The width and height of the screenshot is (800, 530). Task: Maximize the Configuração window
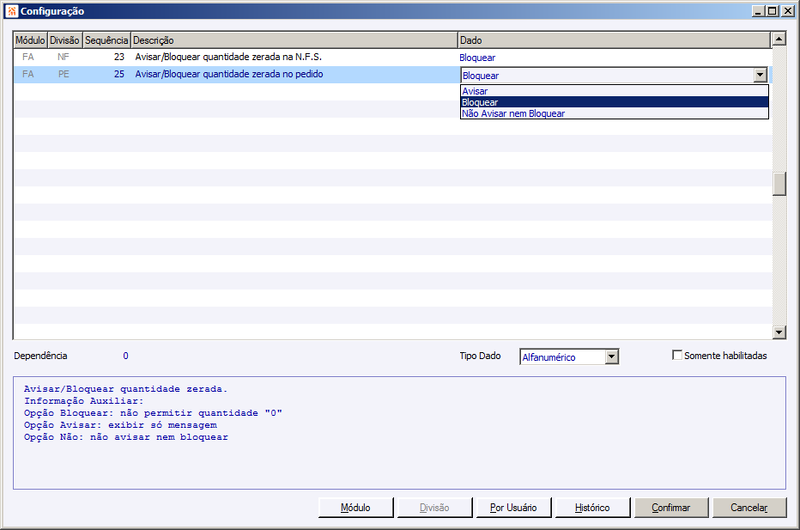click(772, 11)
